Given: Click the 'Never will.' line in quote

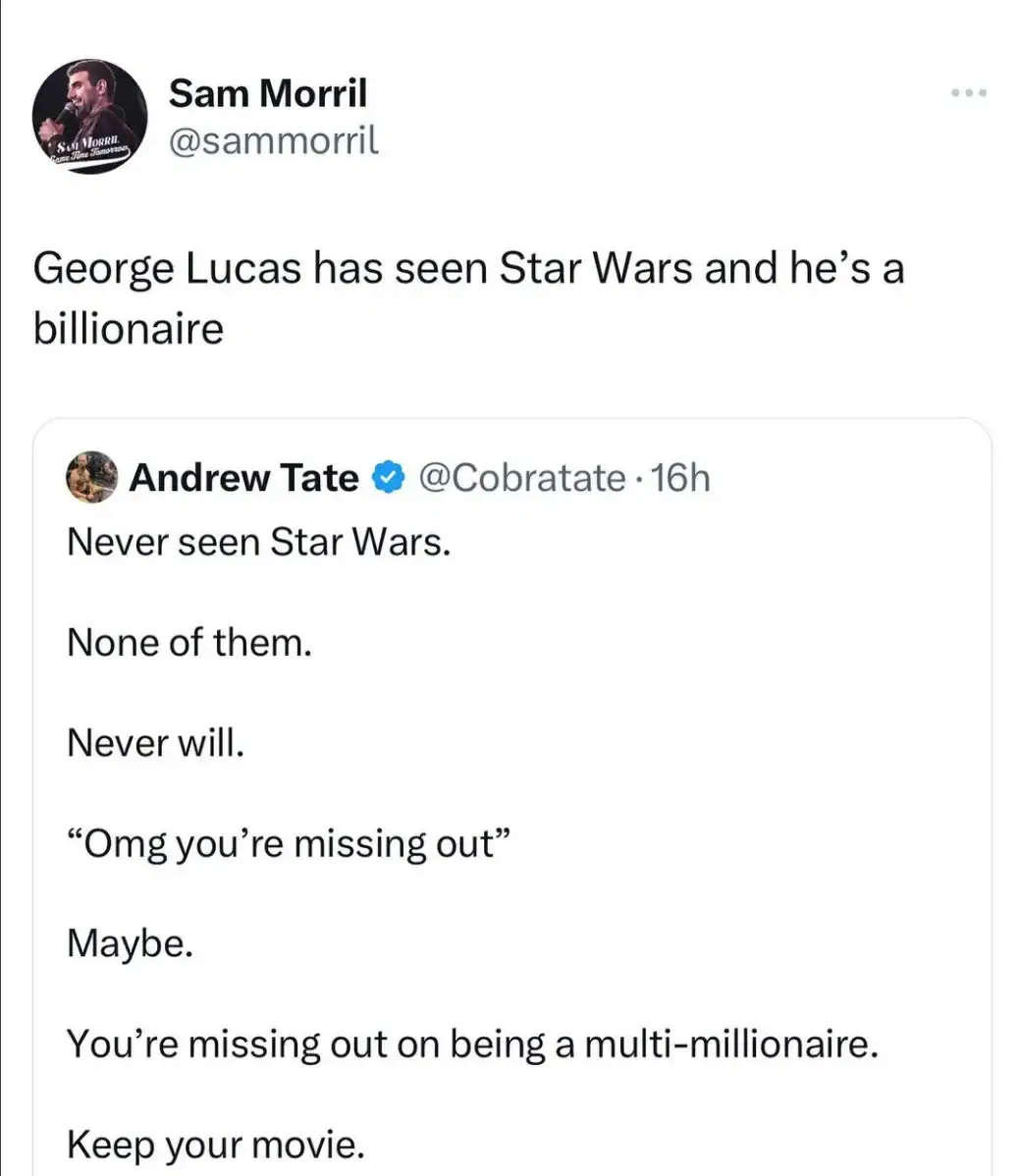Looking at the screenshot, I should [155, 743].
